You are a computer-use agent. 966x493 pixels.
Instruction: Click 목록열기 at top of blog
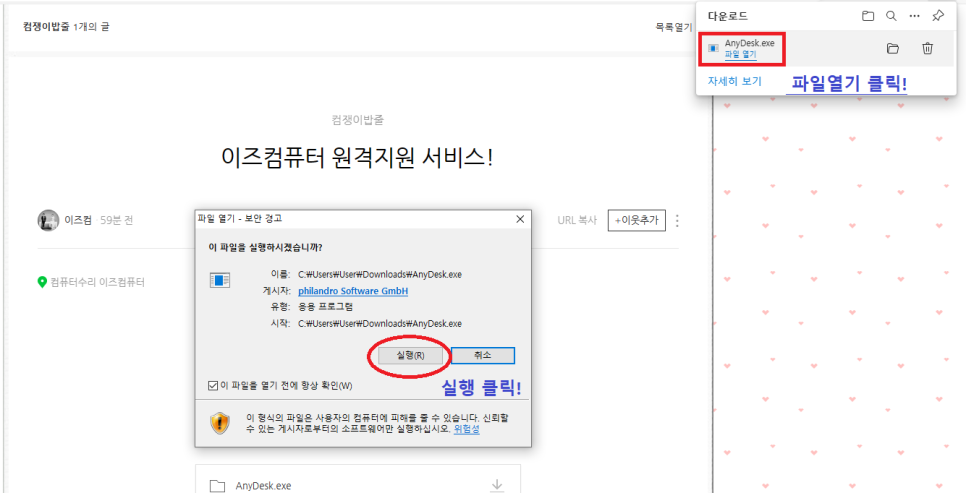pos(673,27)
